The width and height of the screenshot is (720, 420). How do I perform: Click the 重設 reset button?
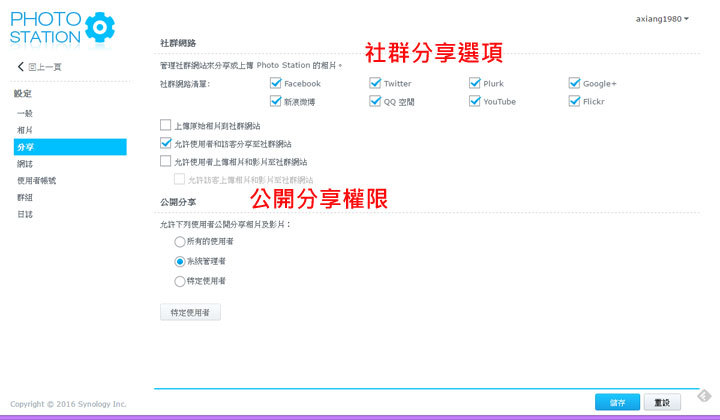point(662,402)
